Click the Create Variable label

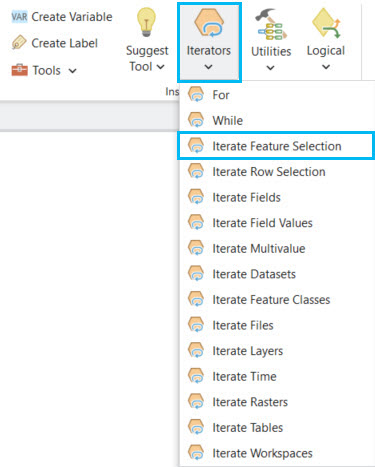pos(72,17)
